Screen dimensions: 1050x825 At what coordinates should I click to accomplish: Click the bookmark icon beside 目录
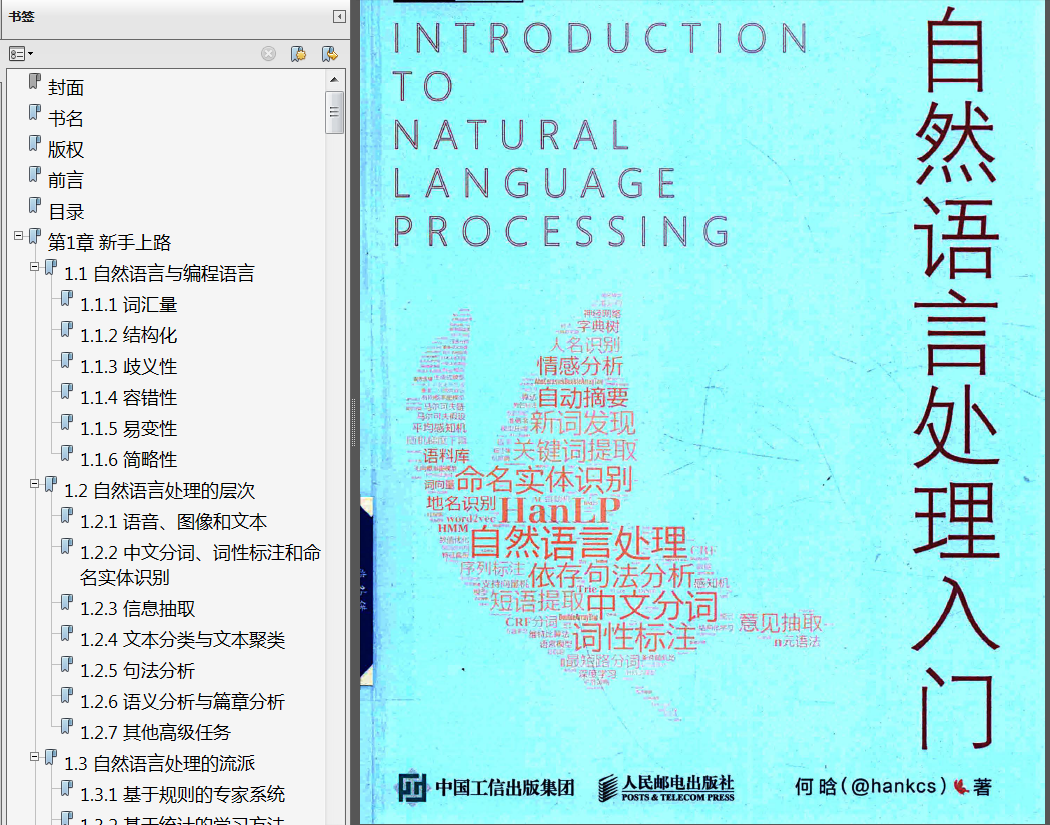click(35, 206)
